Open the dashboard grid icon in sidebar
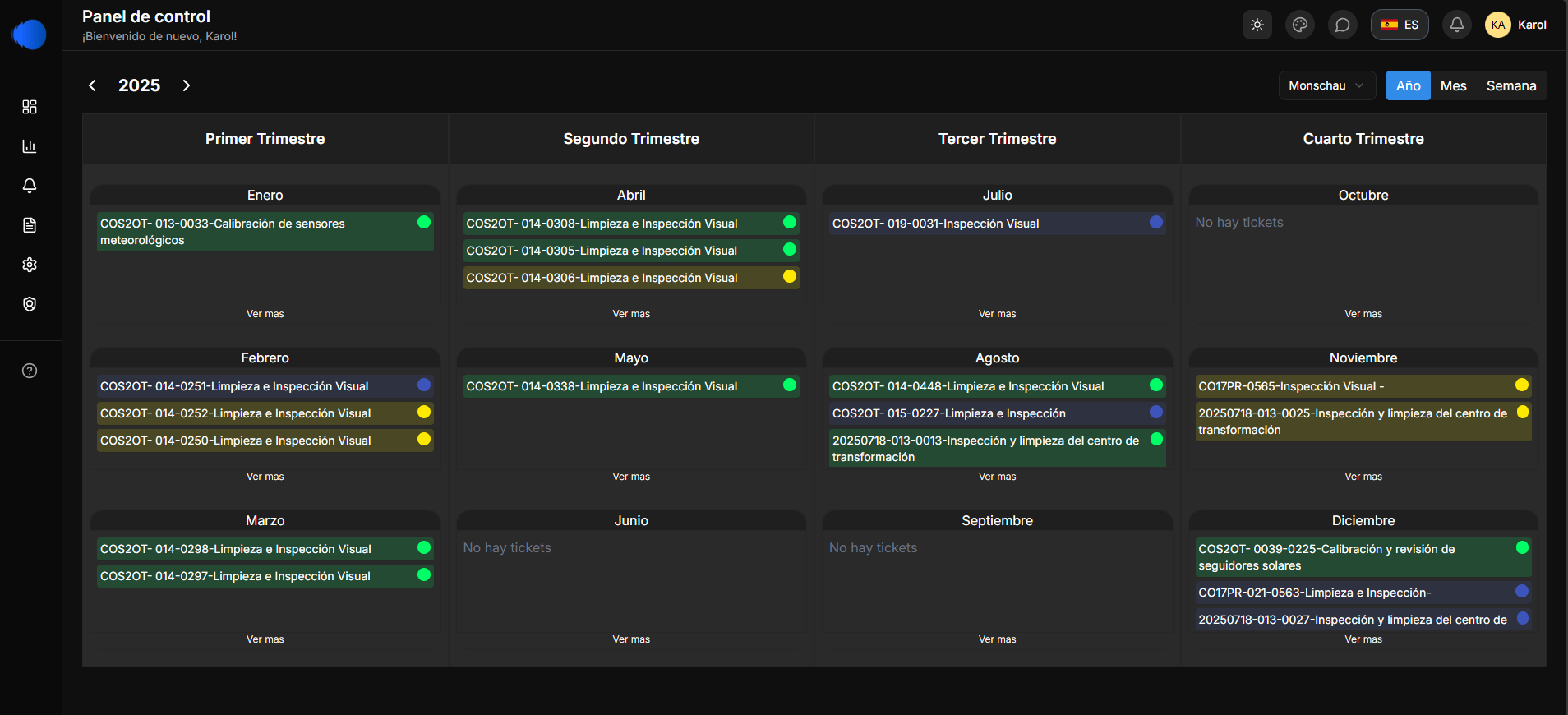 pyautogui.click(x=30, y=107)
